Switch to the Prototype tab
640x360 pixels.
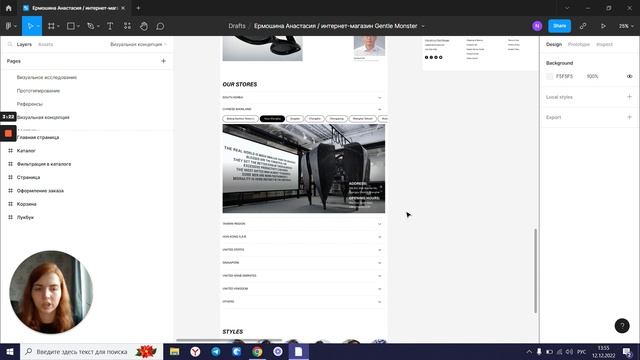(x=579, y=44)
